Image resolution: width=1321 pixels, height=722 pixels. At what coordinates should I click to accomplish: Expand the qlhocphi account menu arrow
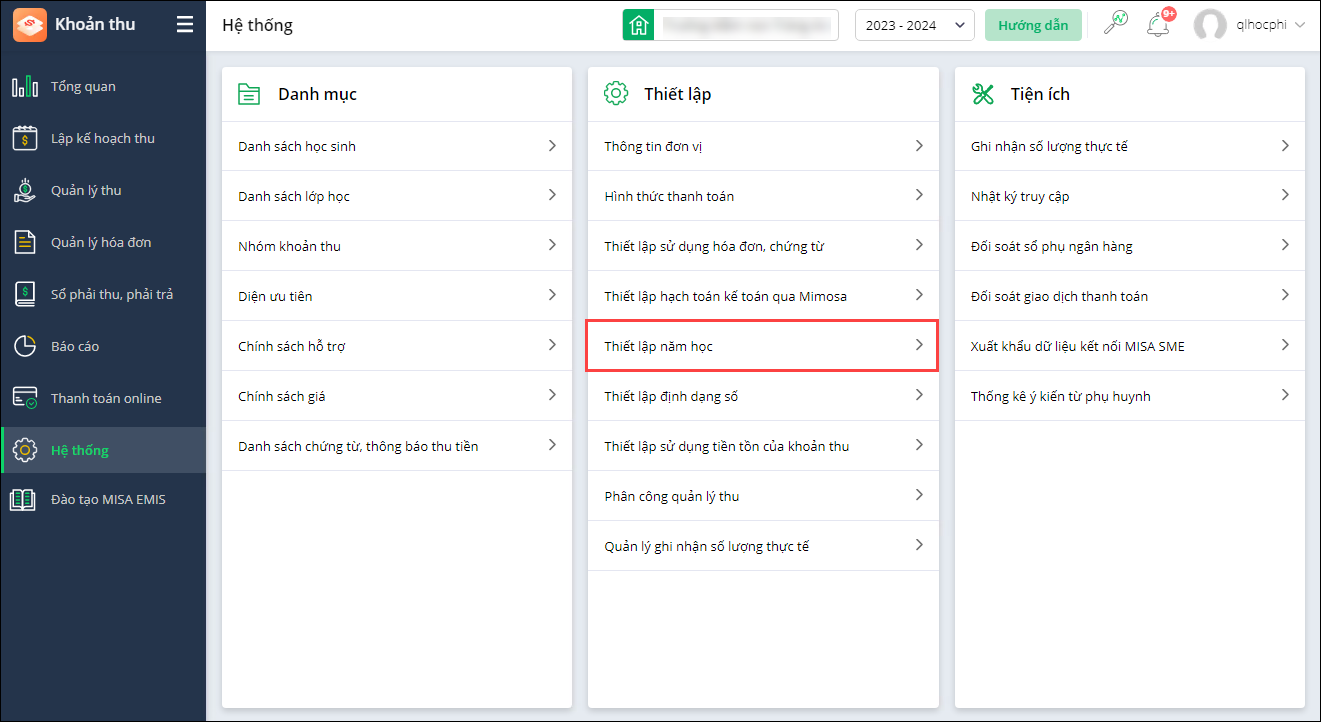(x=1300, y=25)
